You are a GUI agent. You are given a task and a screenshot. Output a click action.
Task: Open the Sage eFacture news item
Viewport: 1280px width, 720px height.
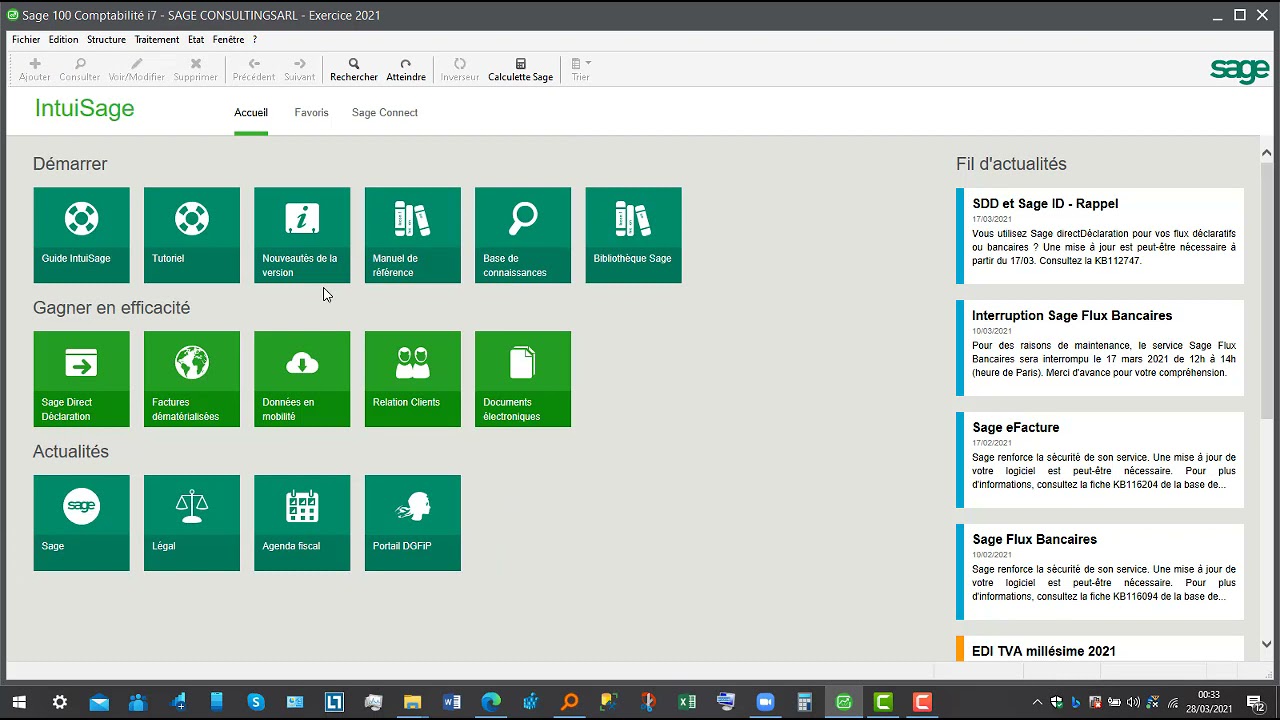(x=1100, y=460)
